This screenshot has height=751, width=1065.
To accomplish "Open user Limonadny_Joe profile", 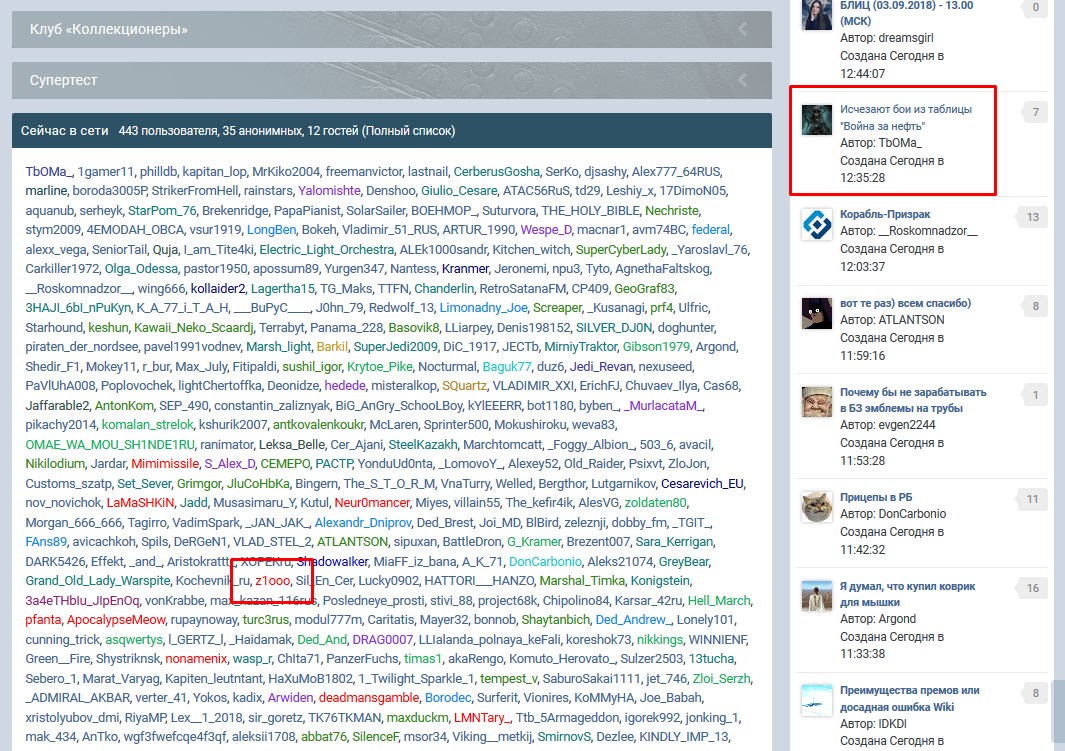I will coord(483,308).
